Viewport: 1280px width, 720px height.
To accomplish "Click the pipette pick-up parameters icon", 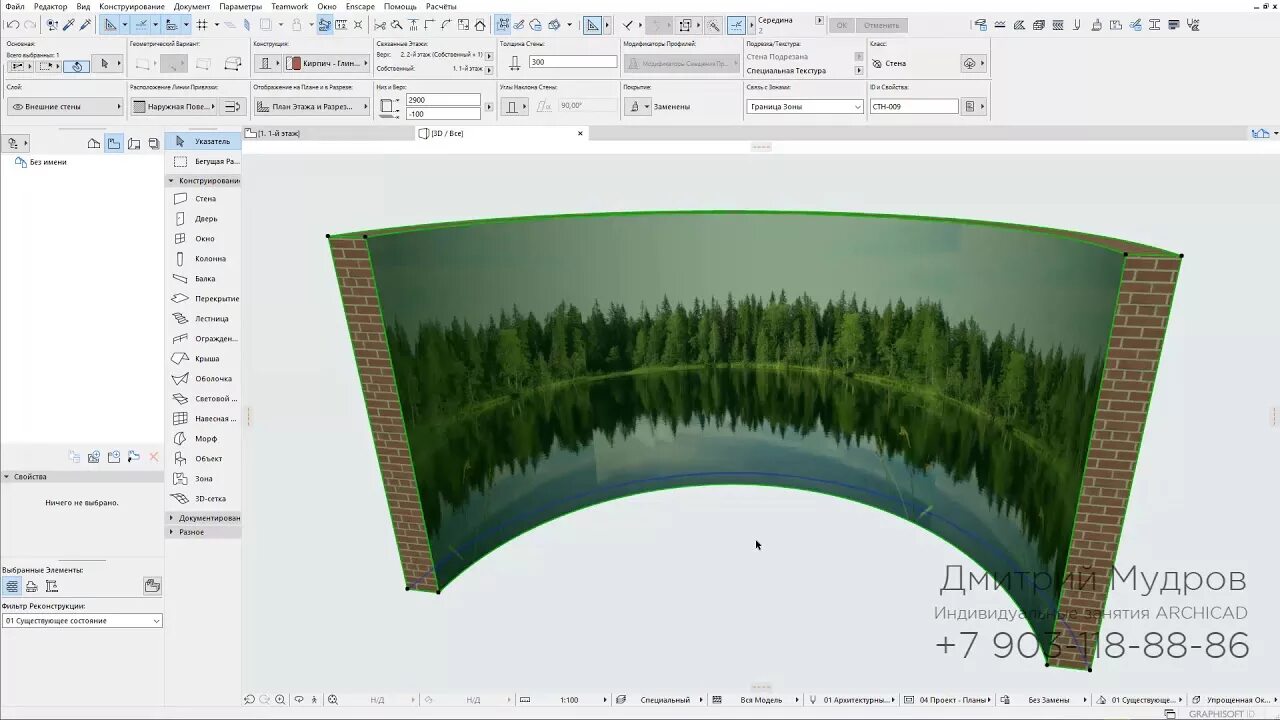I will tap(69, 25).
